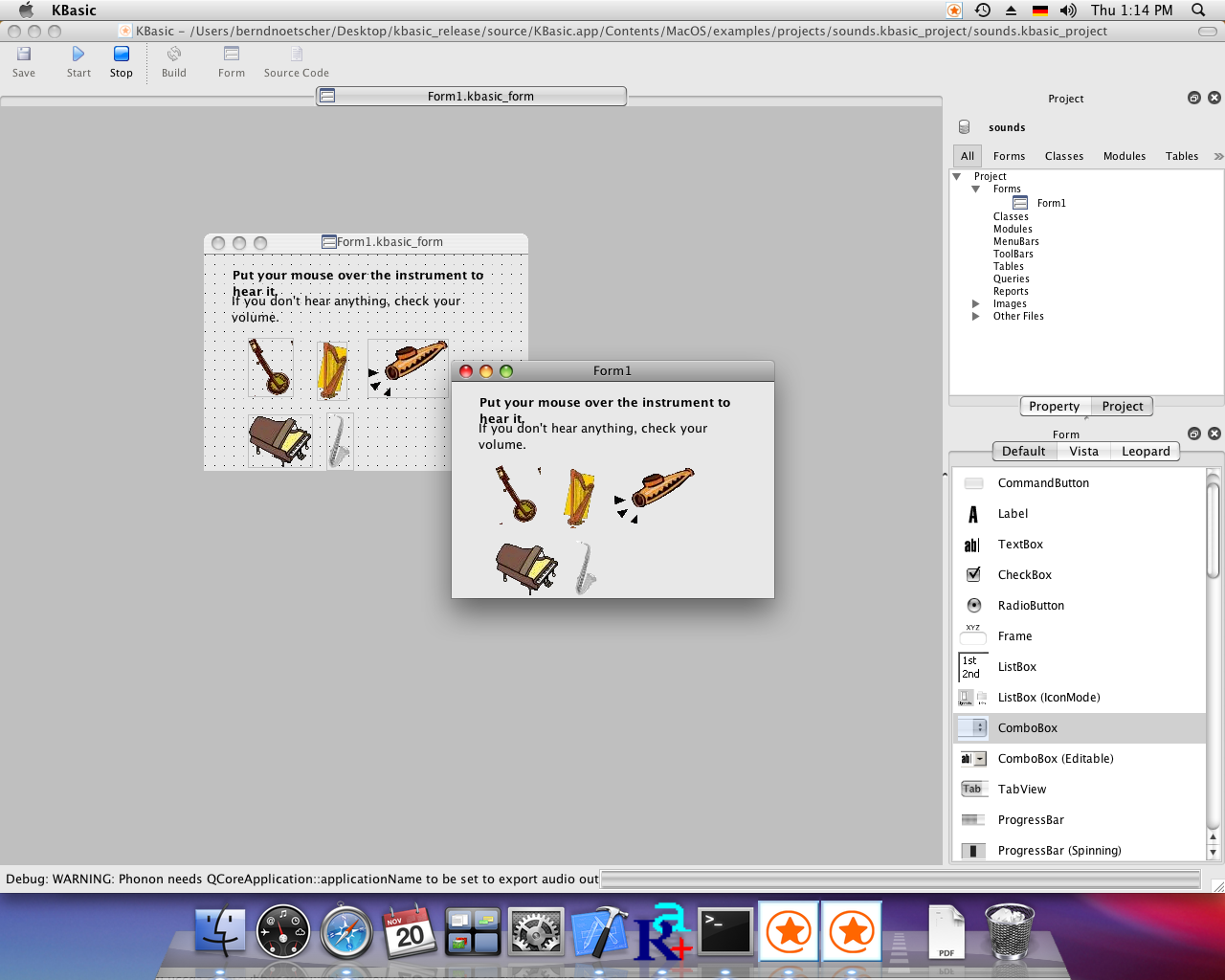The width and height of the screenshot is (1225, 980).
Task: Select the TextBox widget icon
Action: (x=972, y=545)
